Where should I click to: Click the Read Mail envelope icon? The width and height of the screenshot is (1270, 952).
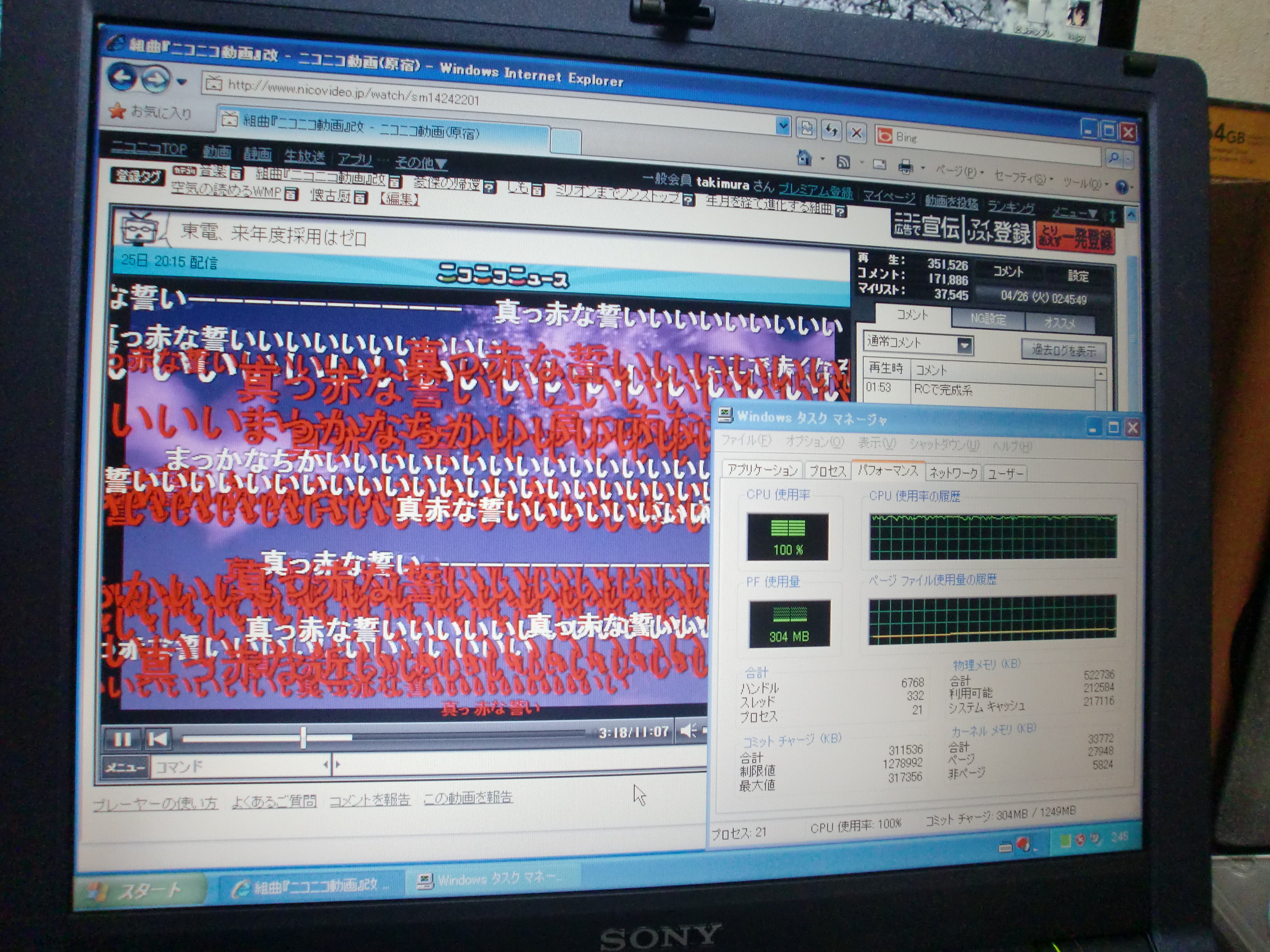879,165
